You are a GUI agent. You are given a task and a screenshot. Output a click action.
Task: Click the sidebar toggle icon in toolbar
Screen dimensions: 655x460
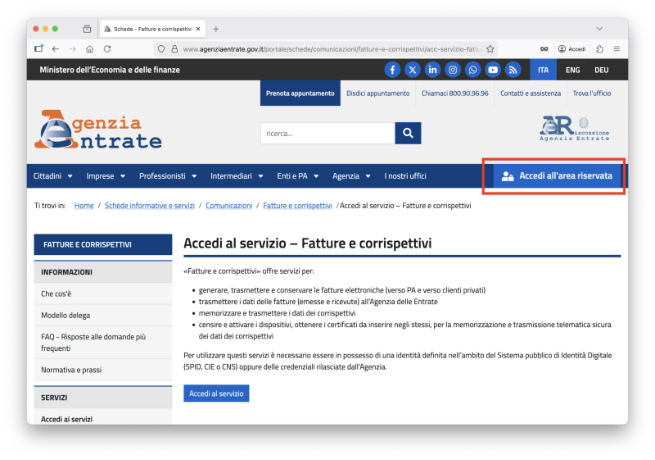point(38,48)
